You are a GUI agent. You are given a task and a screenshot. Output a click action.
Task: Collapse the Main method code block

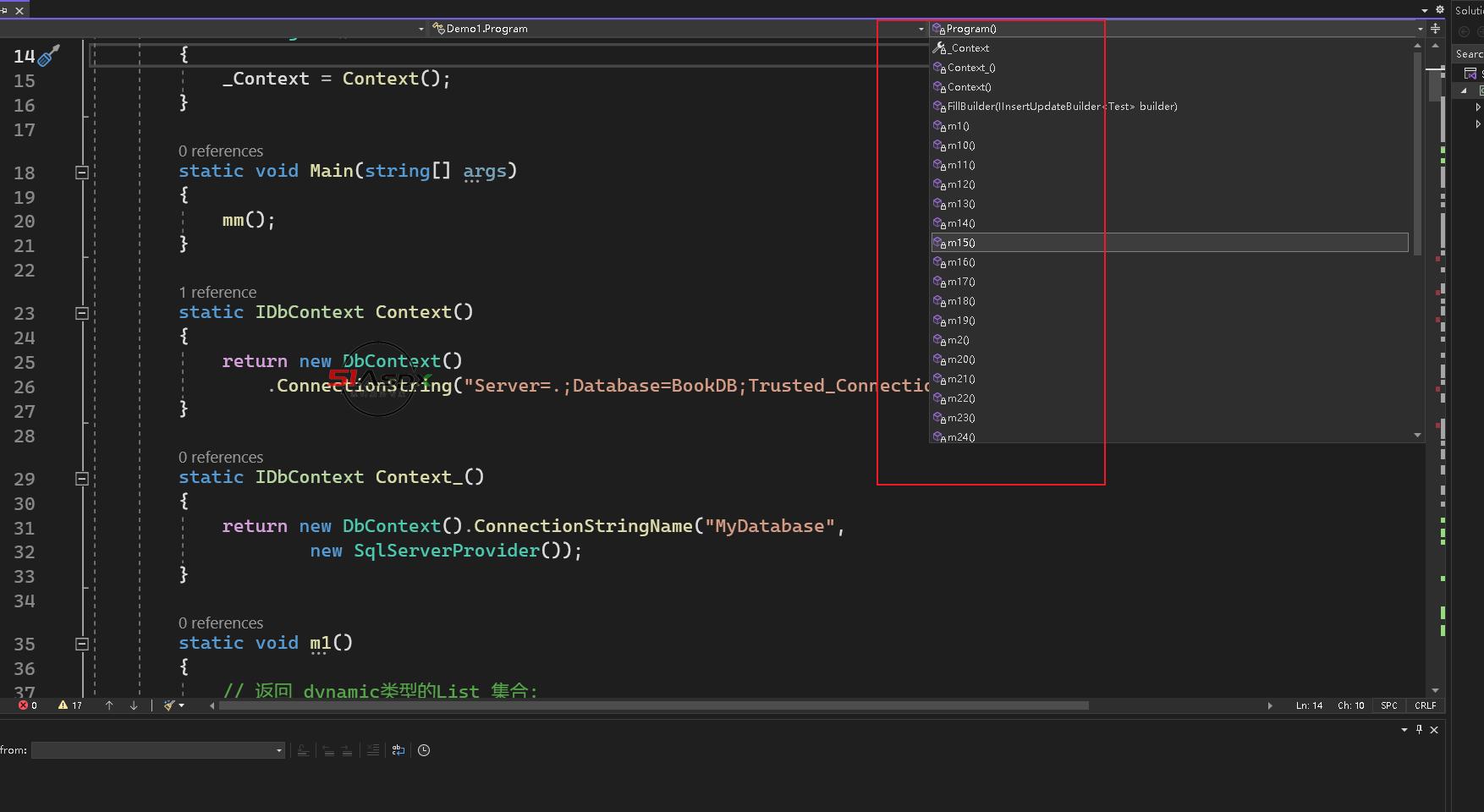(82, 173)
